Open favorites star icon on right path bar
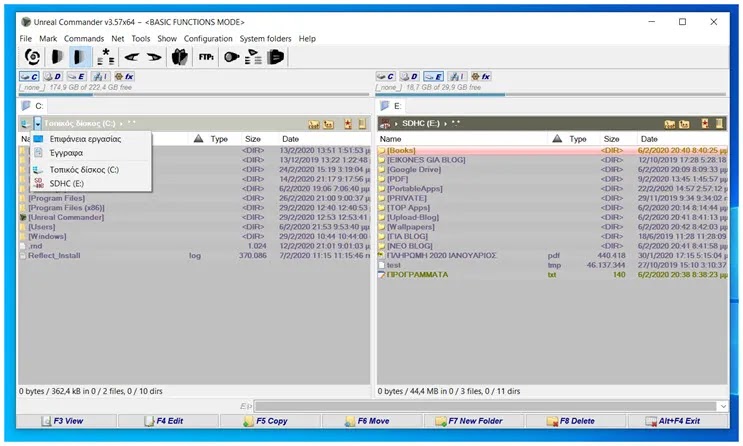The image size is (743, 446). [705, 124]
